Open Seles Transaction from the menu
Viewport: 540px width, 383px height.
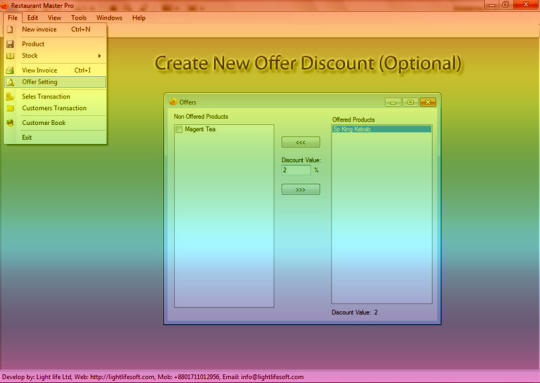tap(55, 96)
